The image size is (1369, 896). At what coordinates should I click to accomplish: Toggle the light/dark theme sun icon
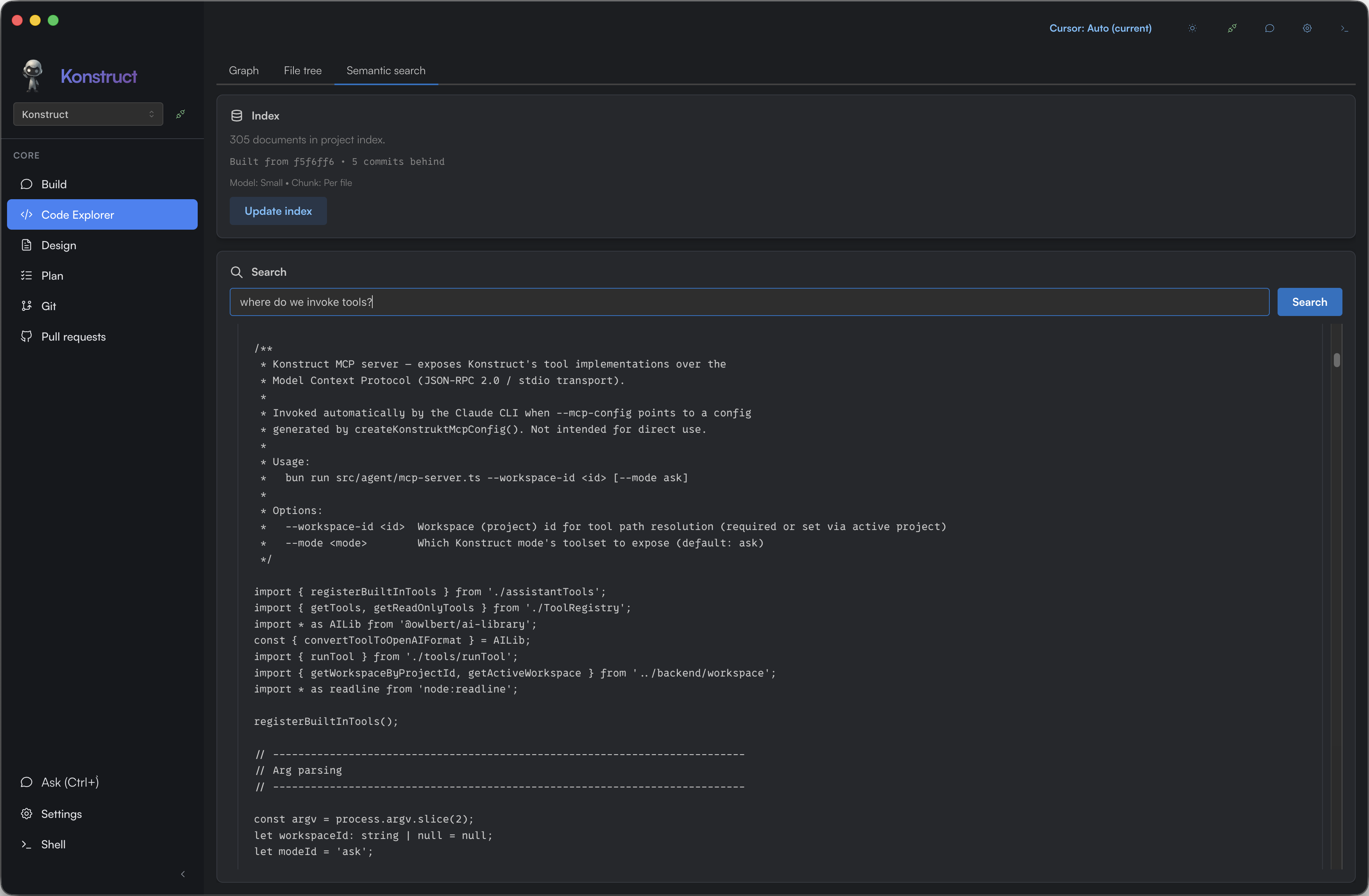point(1192,28)
